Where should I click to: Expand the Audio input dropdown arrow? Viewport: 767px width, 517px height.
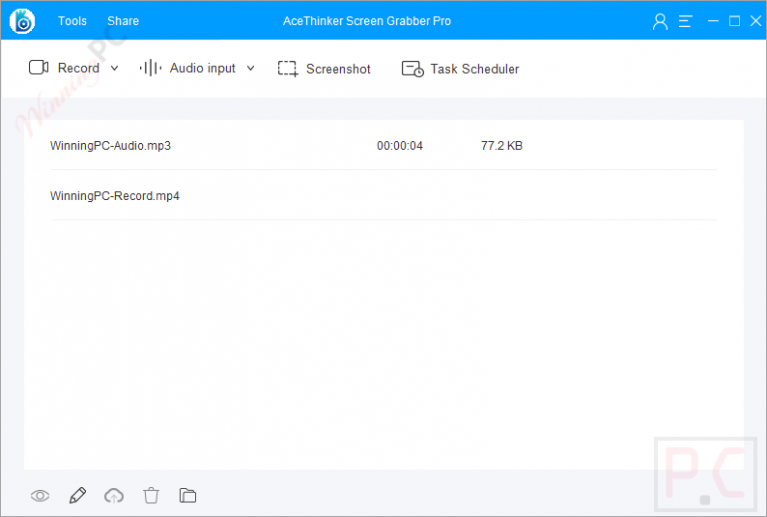250,68
